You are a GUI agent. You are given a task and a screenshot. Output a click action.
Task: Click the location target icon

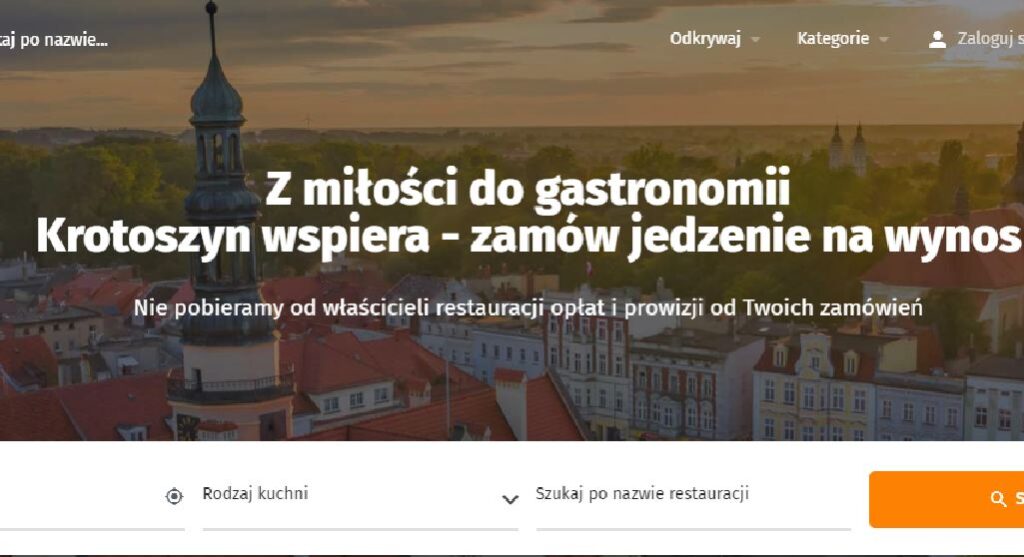174,496
